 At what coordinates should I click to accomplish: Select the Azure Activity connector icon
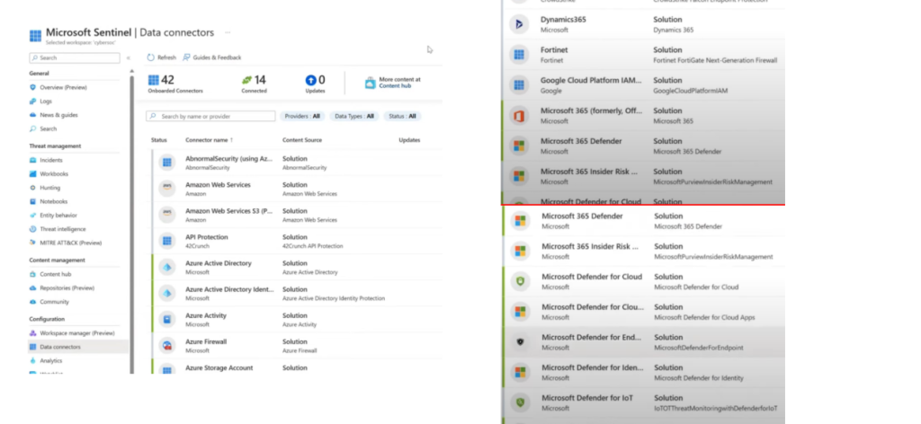coord(167,319)
